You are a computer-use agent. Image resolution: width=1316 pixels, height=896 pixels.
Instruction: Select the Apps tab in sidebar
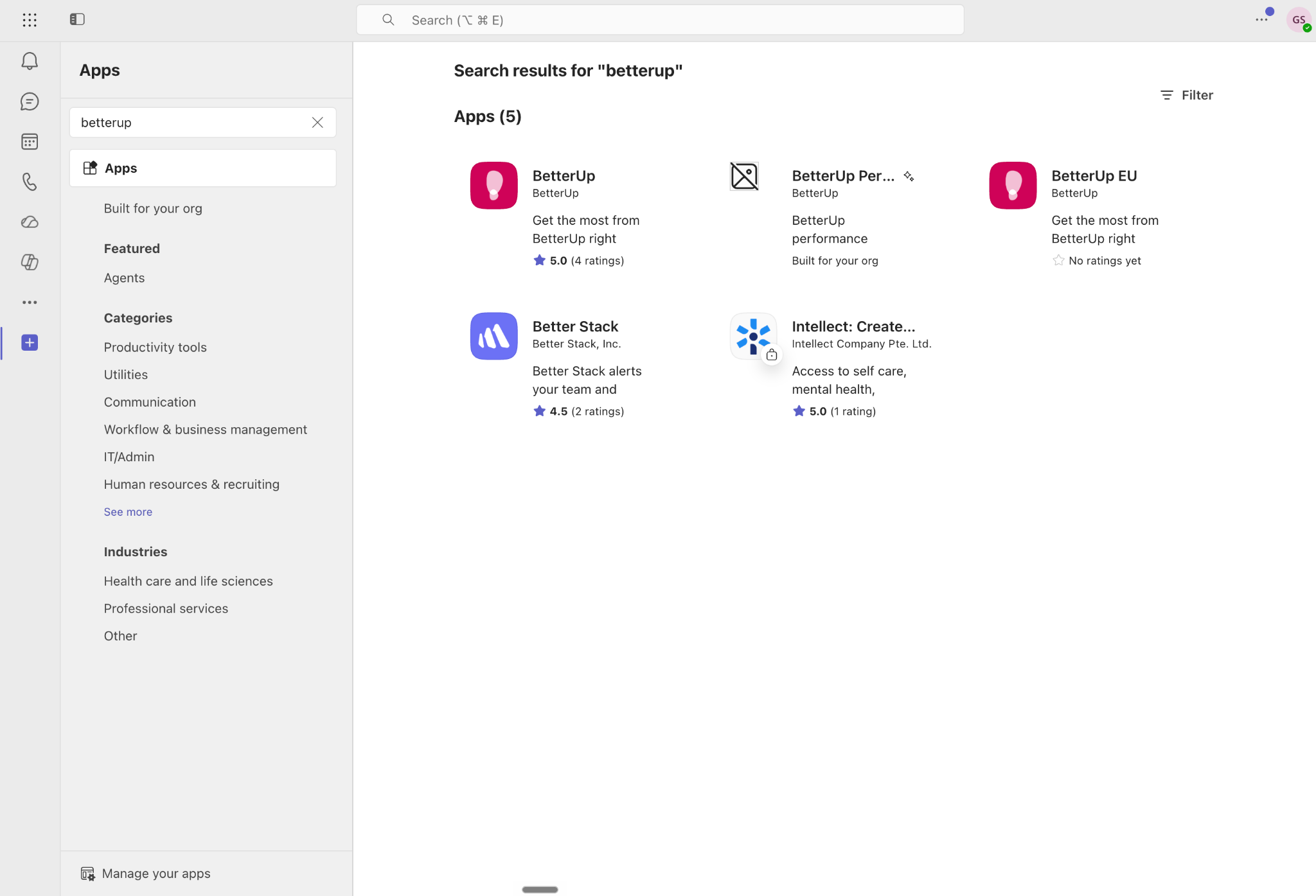203,168
